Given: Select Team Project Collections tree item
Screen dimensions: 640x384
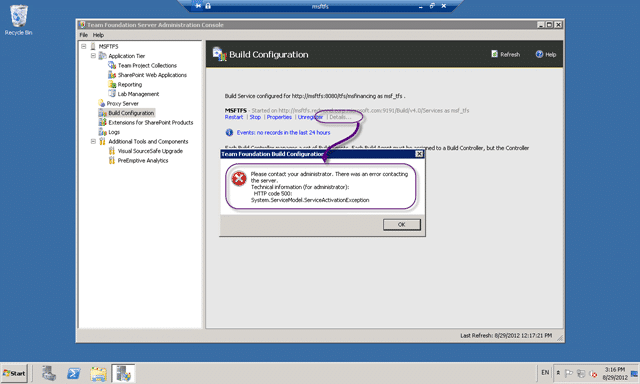Looking at the screenshot, I should coord(147,65).
